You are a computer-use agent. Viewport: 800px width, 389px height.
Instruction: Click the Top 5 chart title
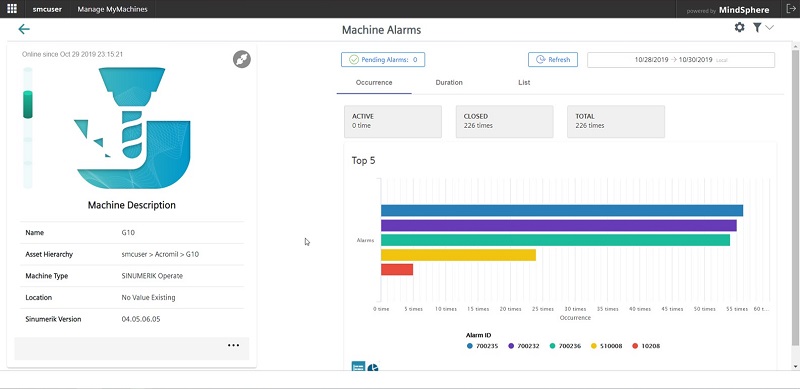[363, 161]
